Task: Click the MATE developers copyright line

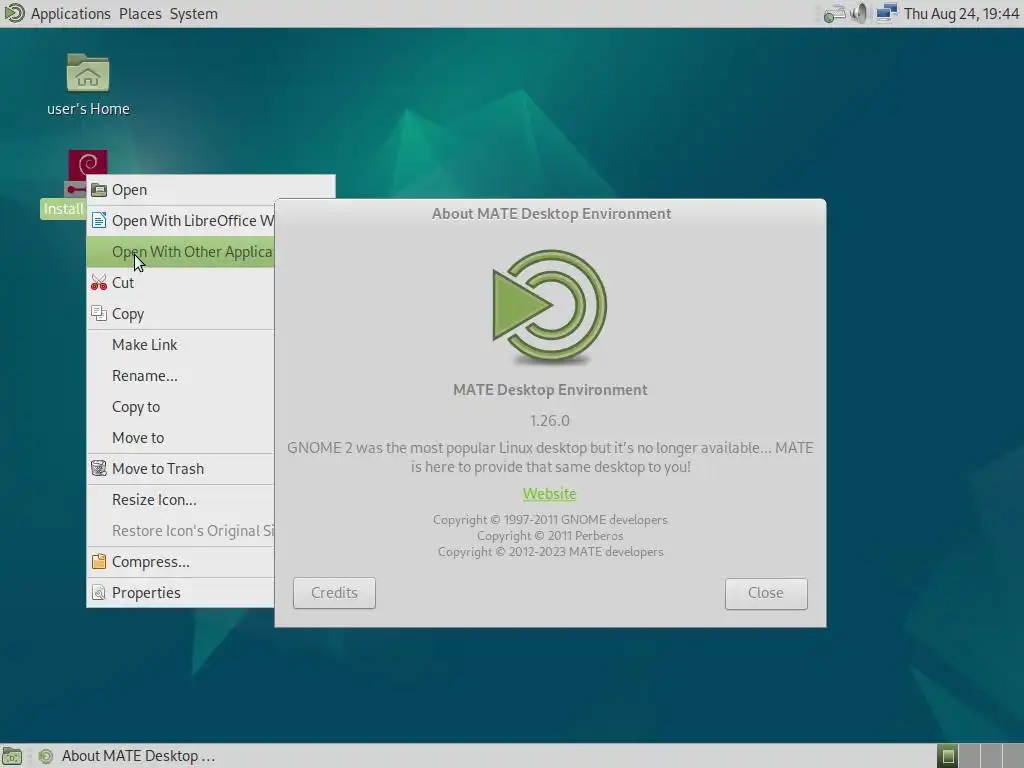Action: point(550,552)
